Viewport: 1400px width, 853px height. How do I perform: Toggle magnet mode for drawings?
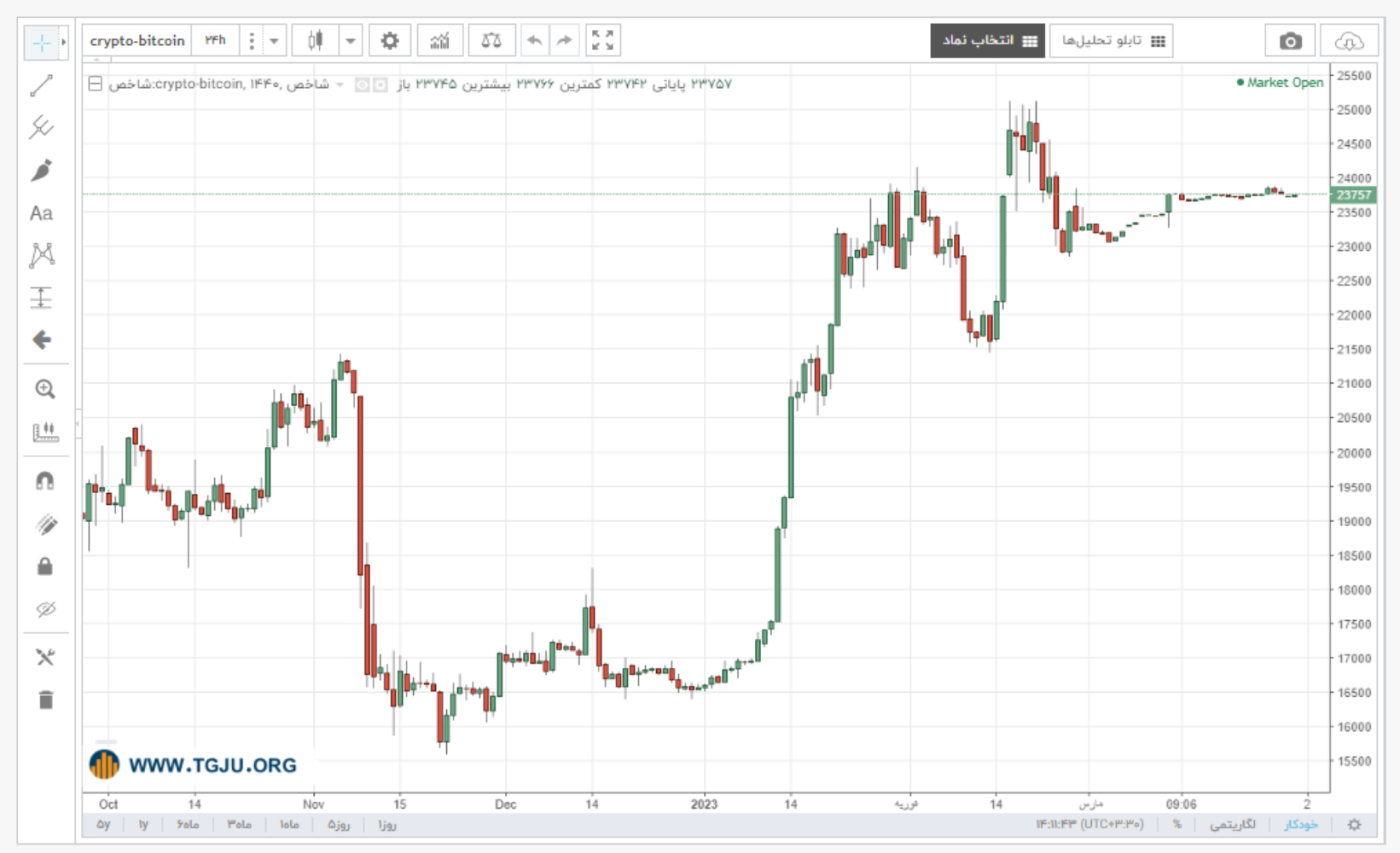(x=45, y=481)
